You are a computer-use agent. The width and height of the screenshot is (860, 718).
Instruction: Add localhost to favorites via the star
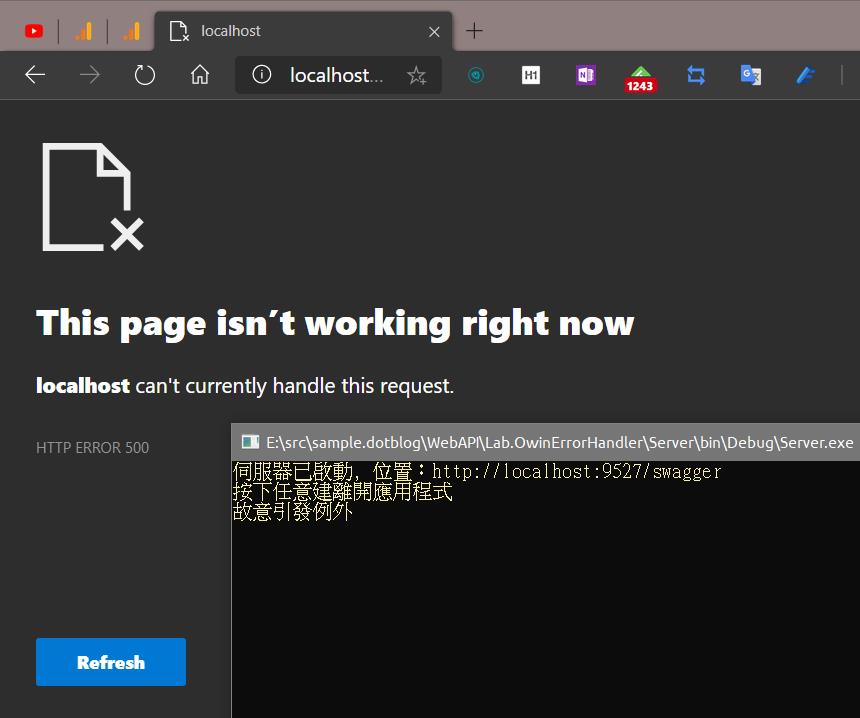[418, 75]
